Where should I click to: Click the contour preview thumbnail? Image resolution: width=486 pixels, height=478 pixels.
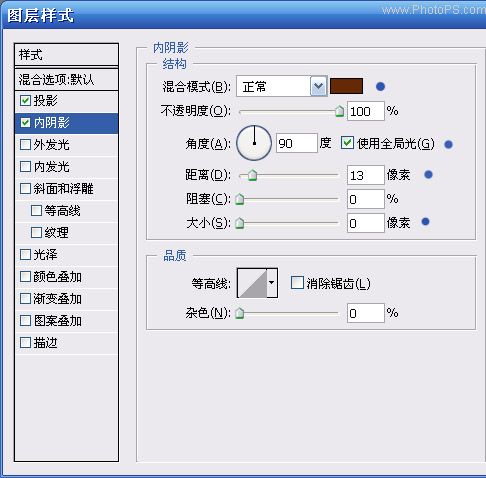[252, 283]
